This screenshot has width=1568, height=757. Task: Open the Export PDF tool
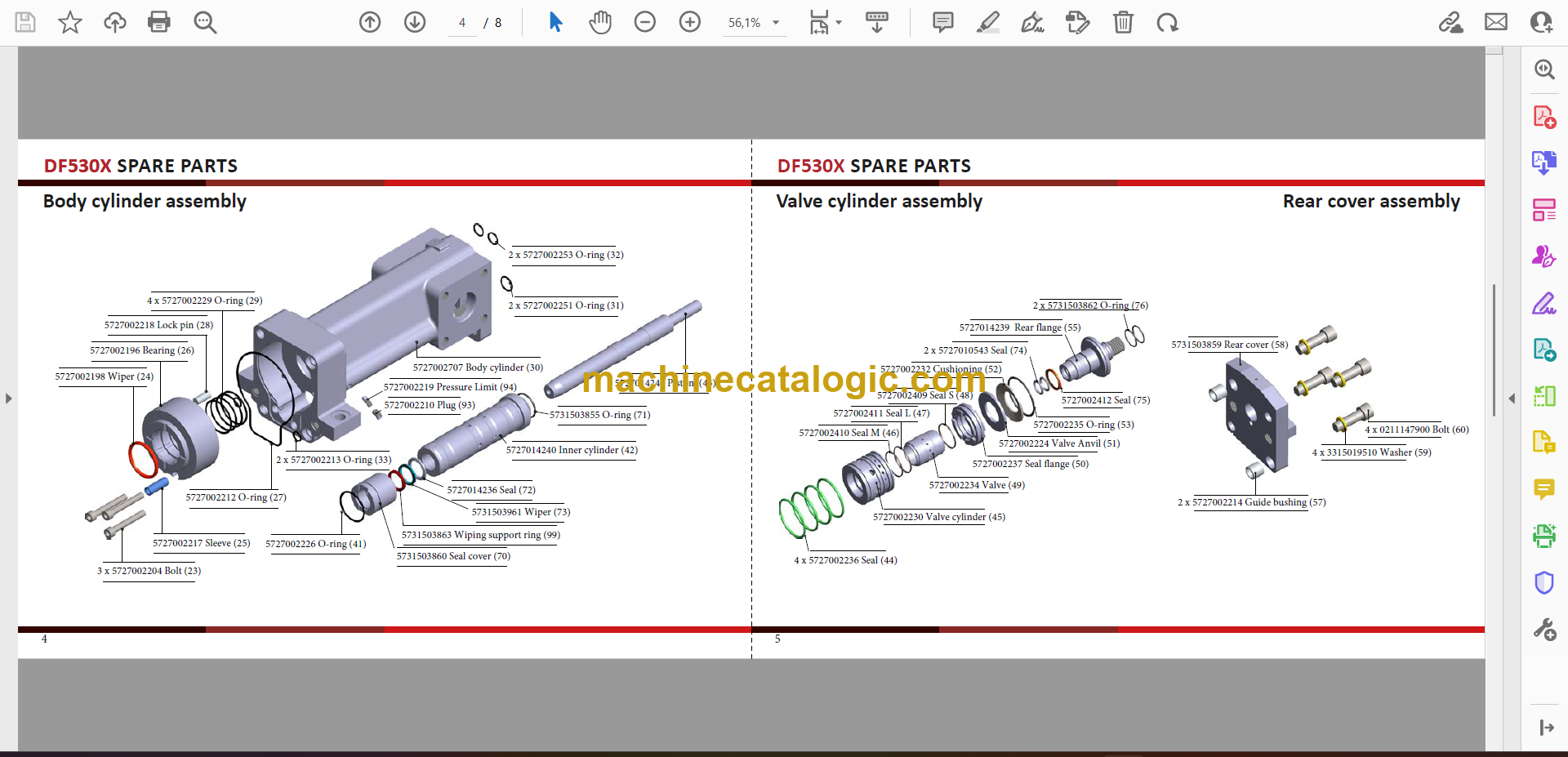coord(1544,163)
